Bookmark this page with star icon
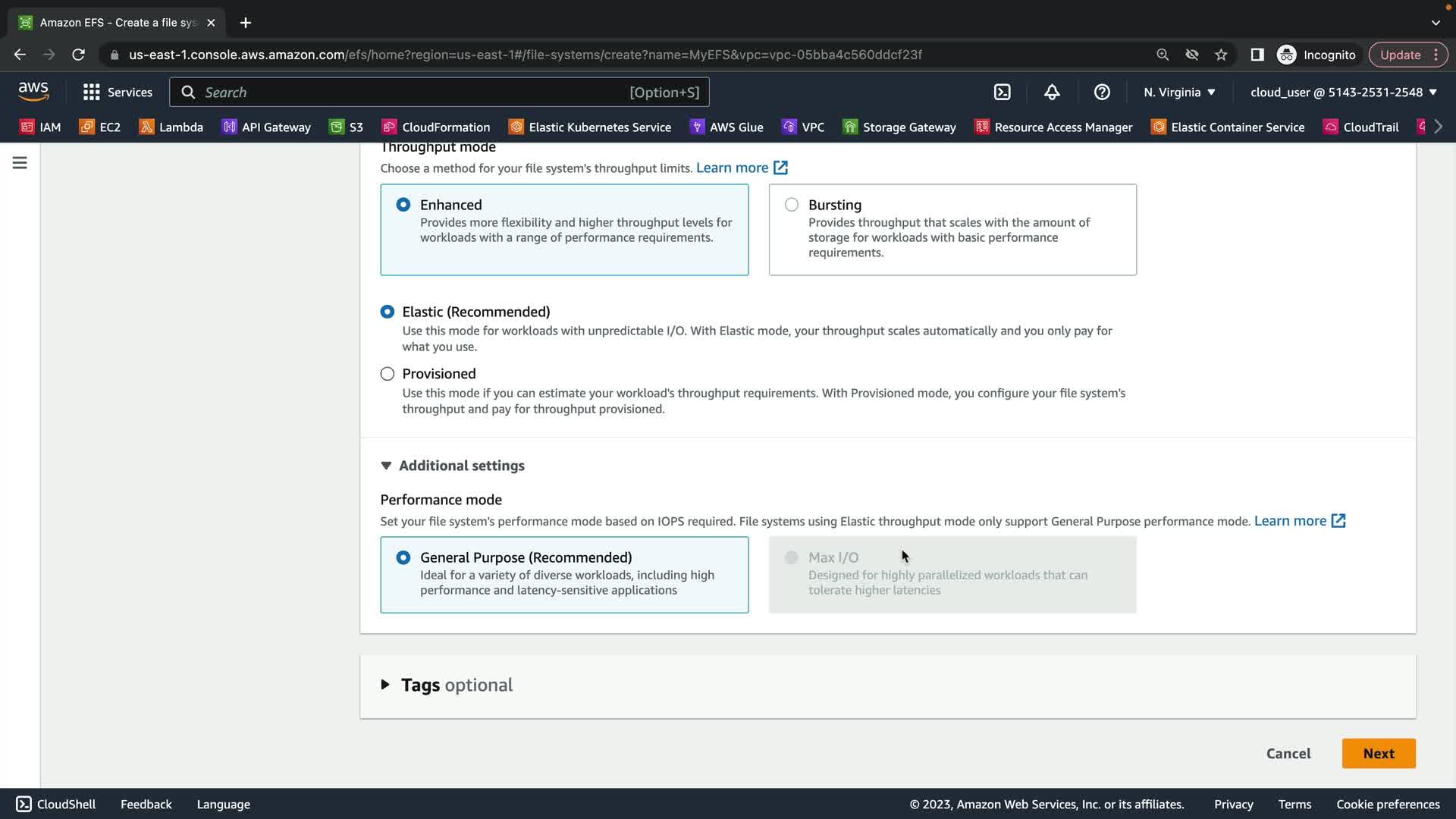Screen dimensions: 1456x819 1221,55
